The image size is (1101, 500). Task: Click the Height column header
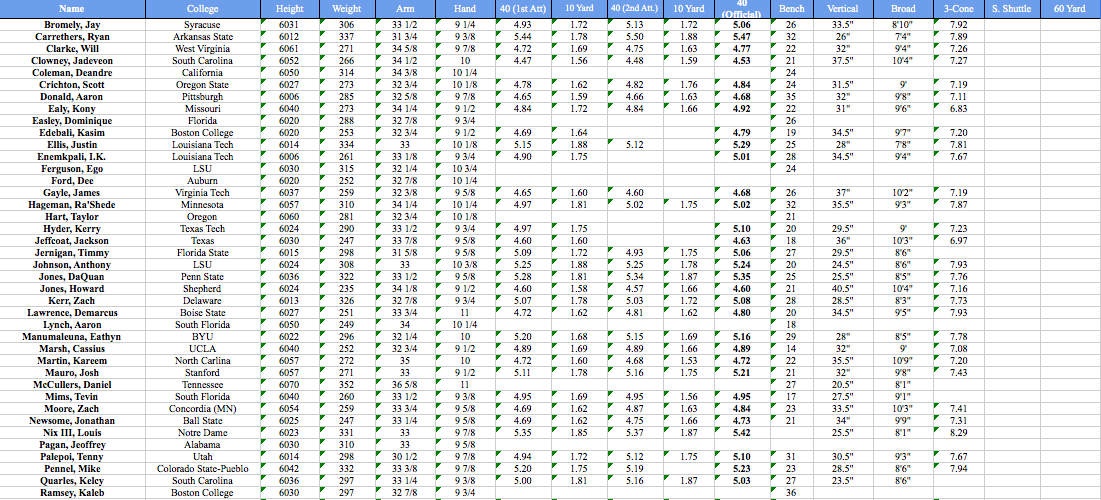point(289,9)
